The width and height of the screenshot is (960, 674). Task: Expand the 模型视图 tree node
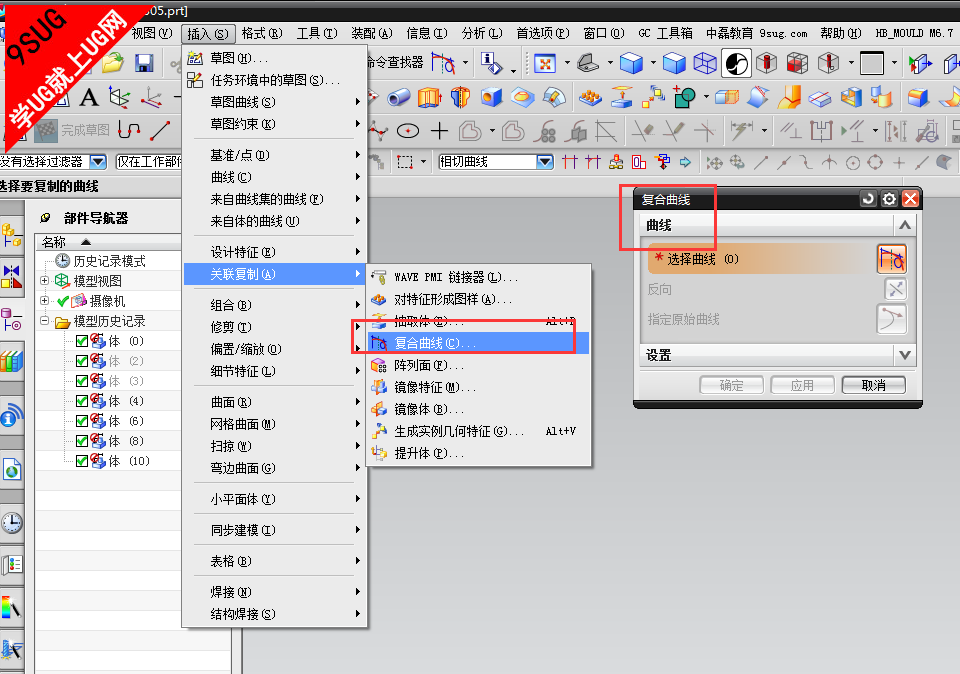click(x=44, y=280)
